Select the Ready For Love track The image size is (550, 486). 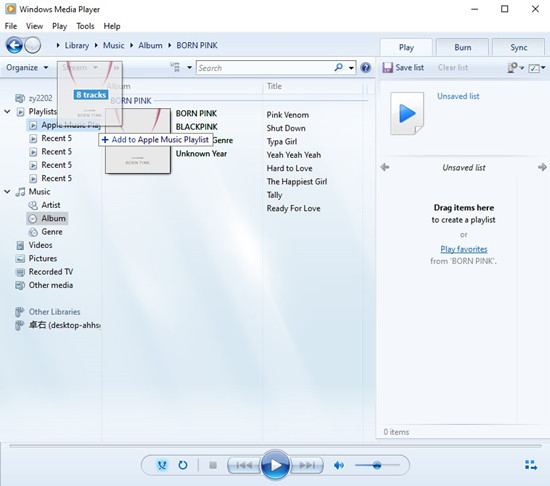coord(293,208)
